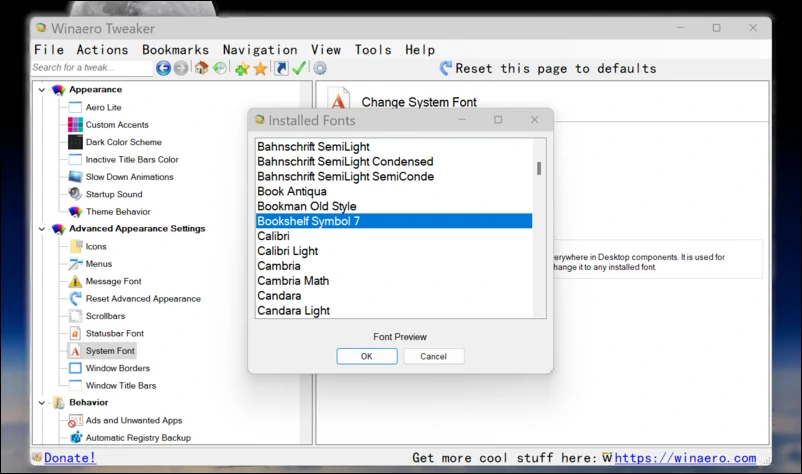Screen dimensions: 802x474
Task: Collapse the Appearance tree category
Action: point(42,89)
